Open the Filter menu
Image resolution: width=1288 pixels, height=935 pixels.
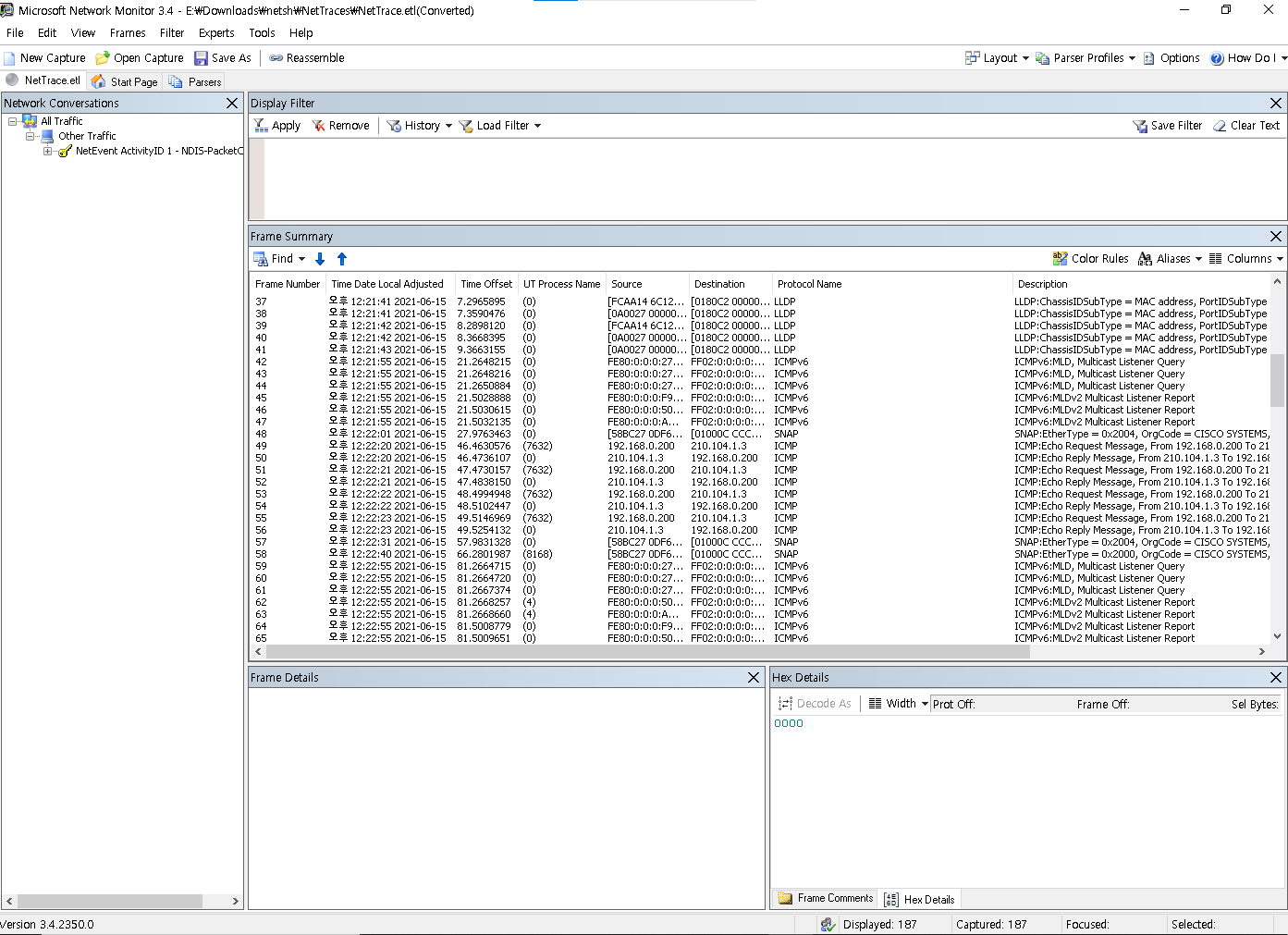click(172, 32)
